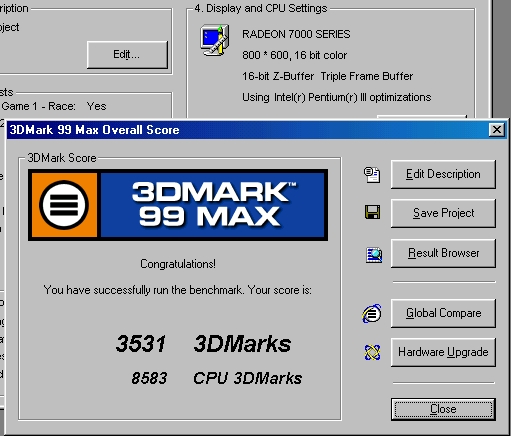Screen dimensions: 511x436
Task: Click the Edit... button in background window
Action: [127, 54]
